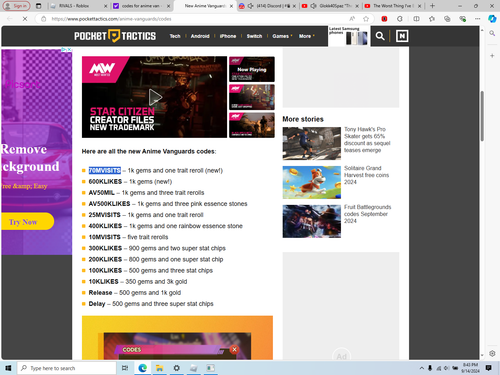Viewport: 500px width, 375px height.
Task: Click the 600KLIKES code text
Action: coord(105,181)
